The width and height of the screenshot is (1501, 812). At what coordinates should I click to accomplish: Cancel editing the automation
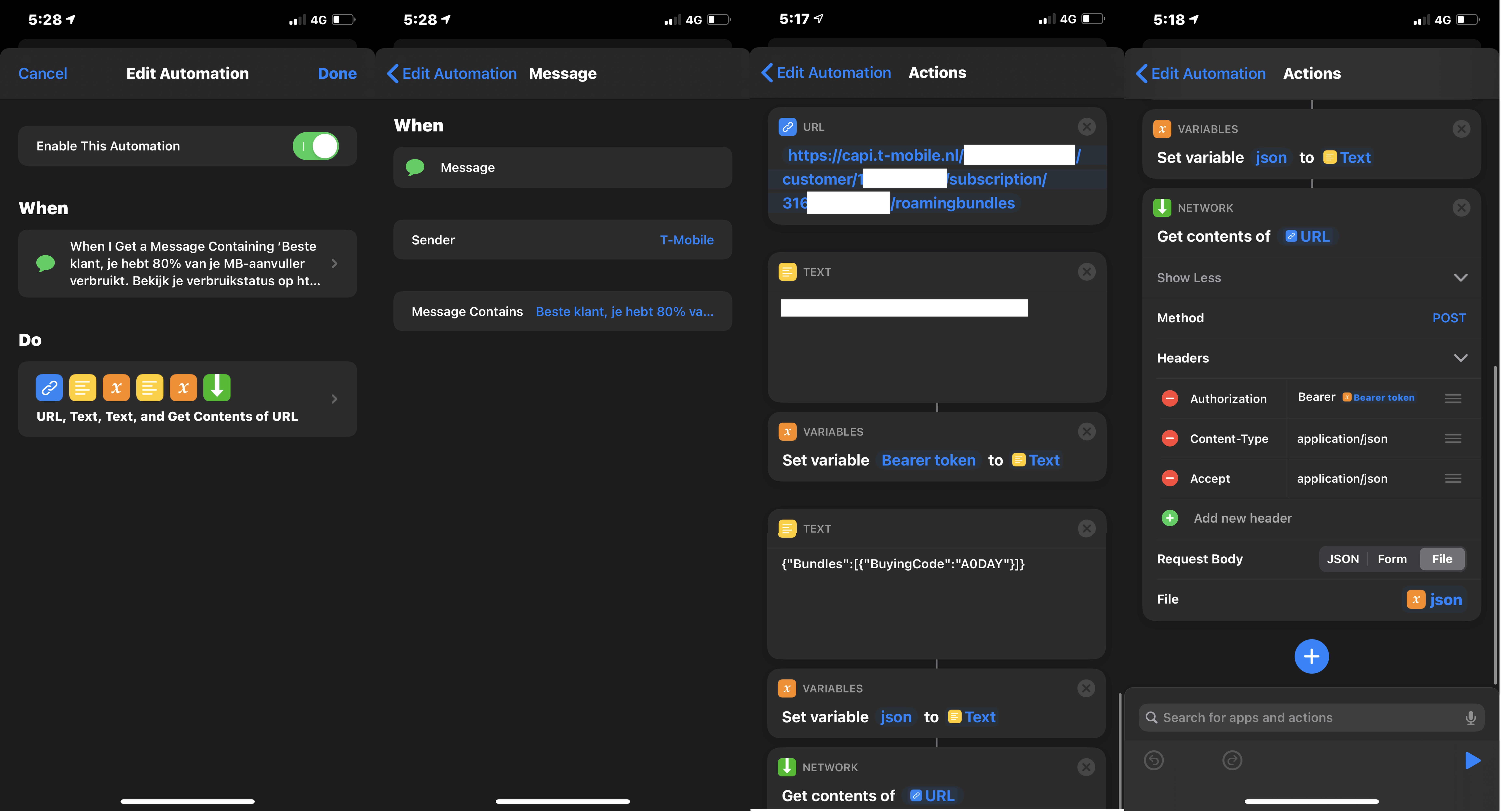point(43,73)
